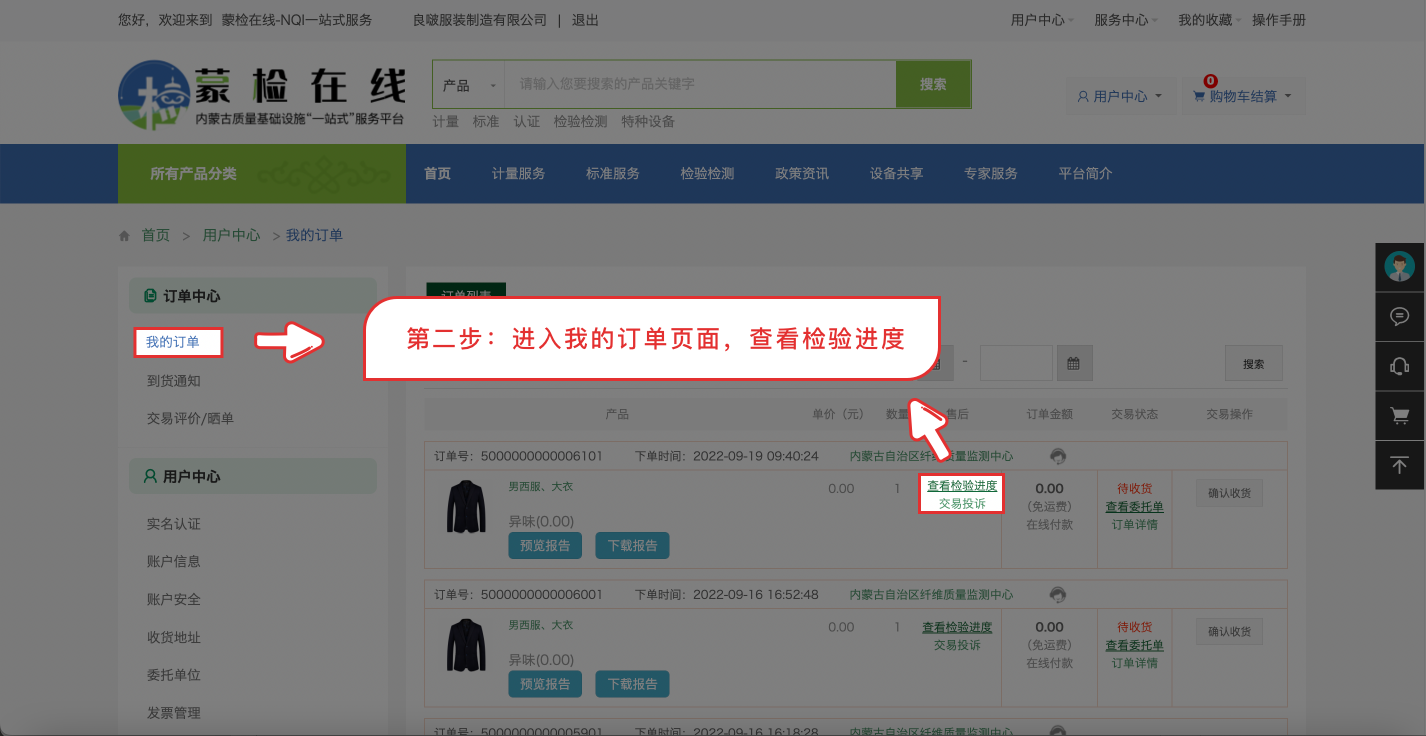Expand the 用户中心 dropdown button beside search

[1119, 96]
